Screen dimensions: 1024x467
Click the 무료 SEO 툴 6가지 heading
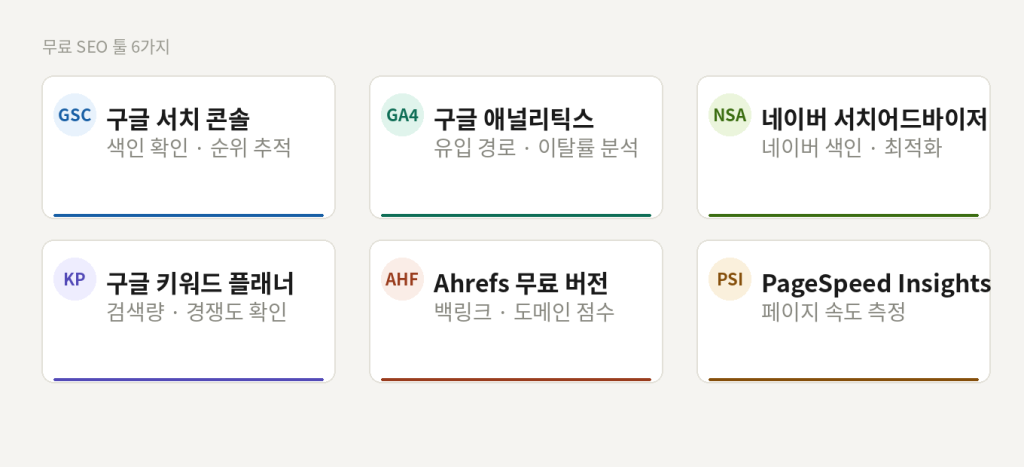[106, 47]
